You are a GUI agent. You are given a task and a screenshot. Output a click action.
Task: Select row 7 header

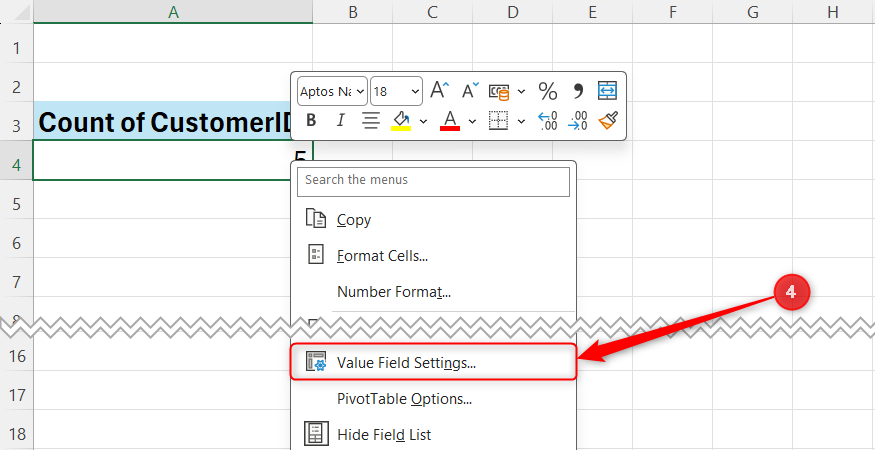coord(17,282)
